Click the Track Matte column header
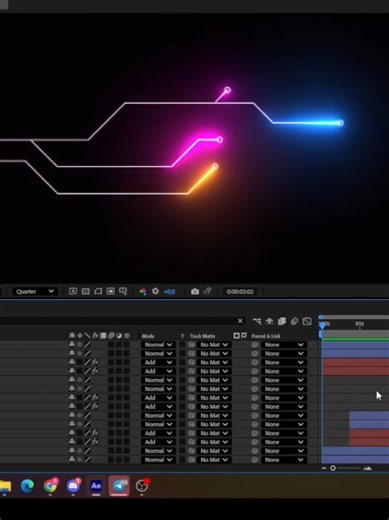The height and width of the screenshot is (520, 389). click(x=202, y=336)
